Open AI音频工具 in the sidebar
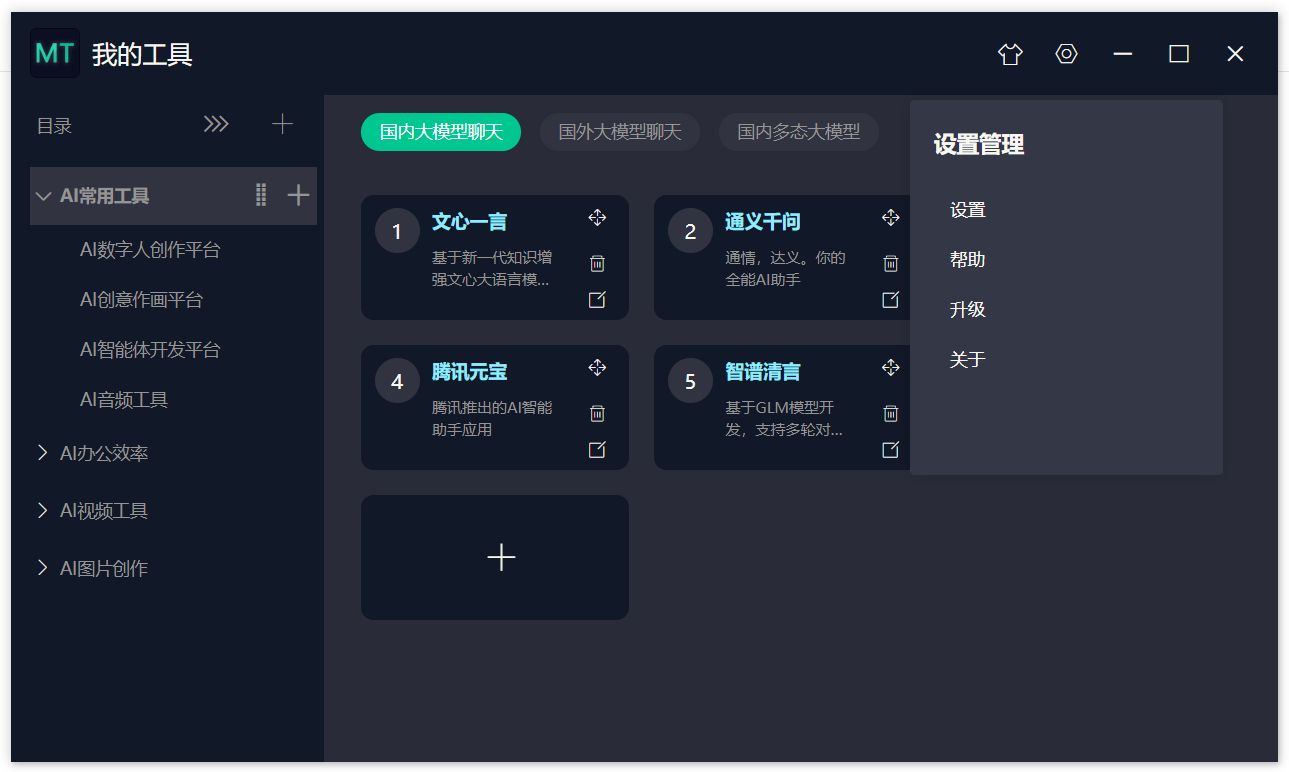The height and width of the screenshot is (772, 1289). point(124,400)
